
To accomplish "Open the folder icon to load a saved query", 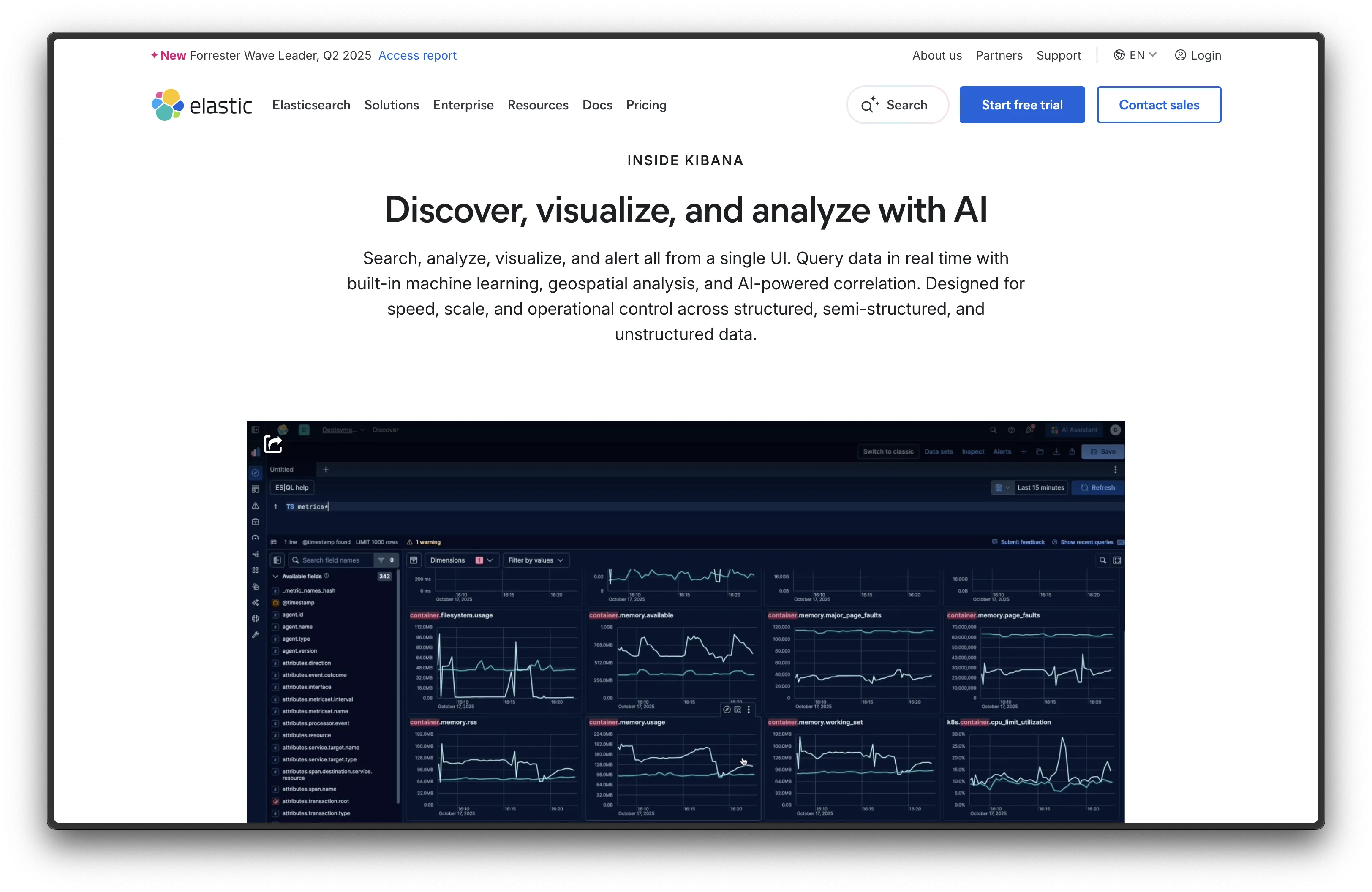I will (x=1040, y=452).
